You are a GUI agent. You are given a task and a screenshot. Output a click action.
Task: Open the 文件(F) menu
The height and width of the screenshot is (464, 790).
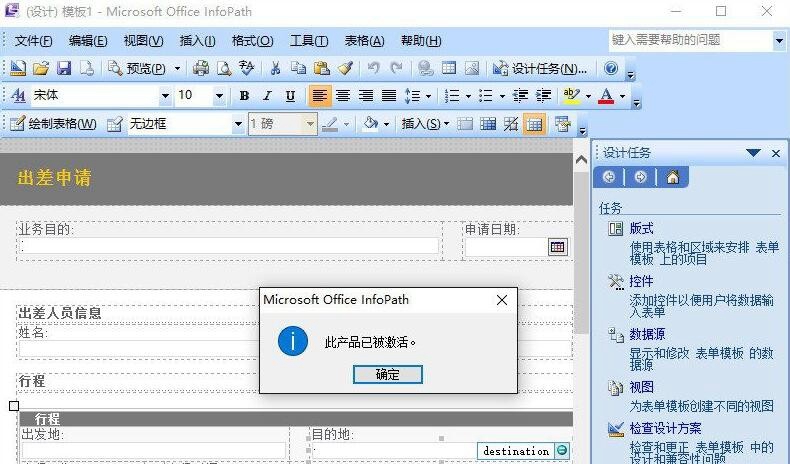[x=33, y=41]
